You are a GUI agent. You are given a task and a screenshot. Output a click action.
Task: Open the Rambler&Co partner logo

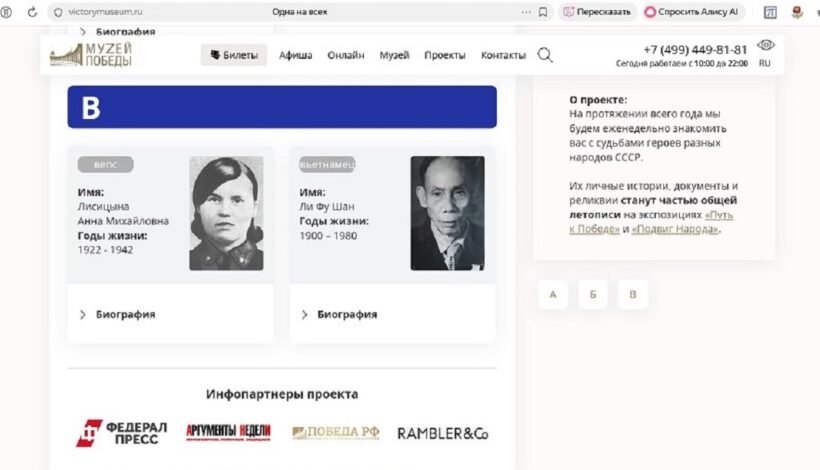click(442, 433)
